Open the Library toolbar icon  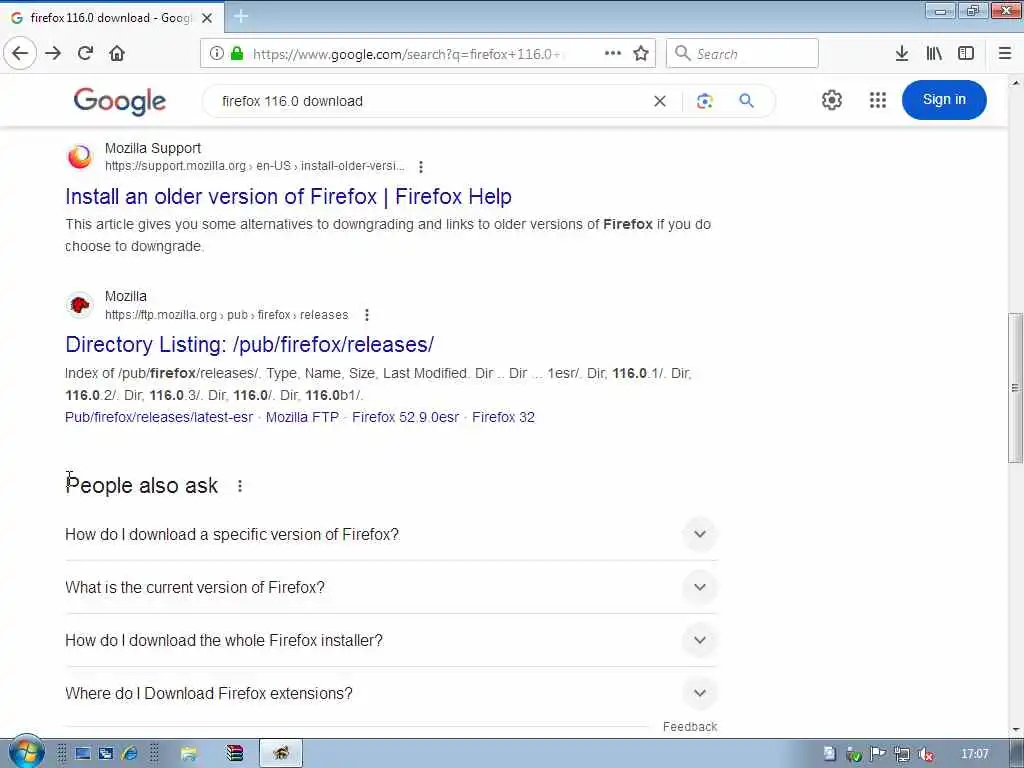click(934, 54)
